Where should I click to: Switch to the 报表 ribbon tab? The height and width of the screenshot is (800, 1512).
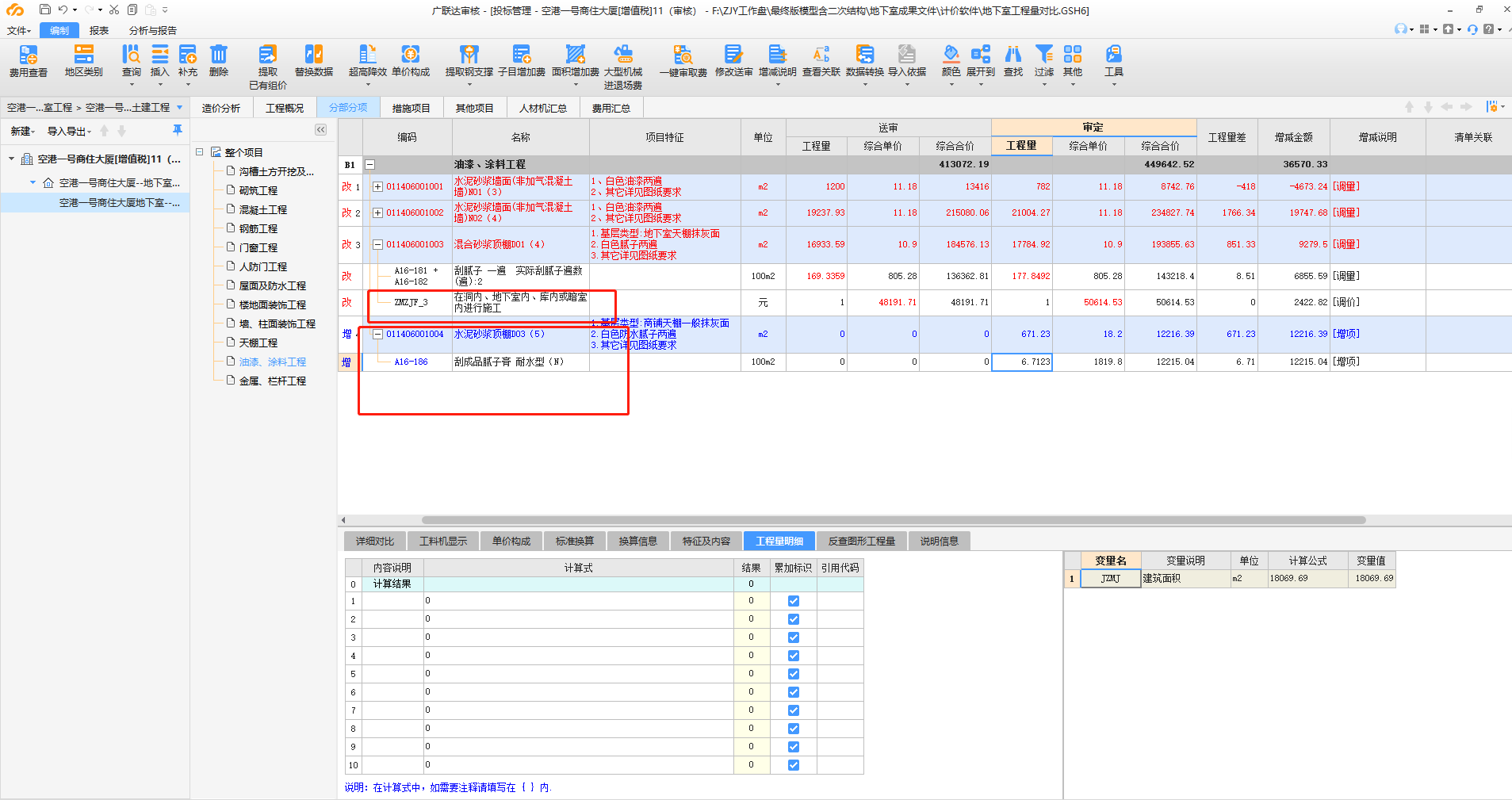click(99, 31)
